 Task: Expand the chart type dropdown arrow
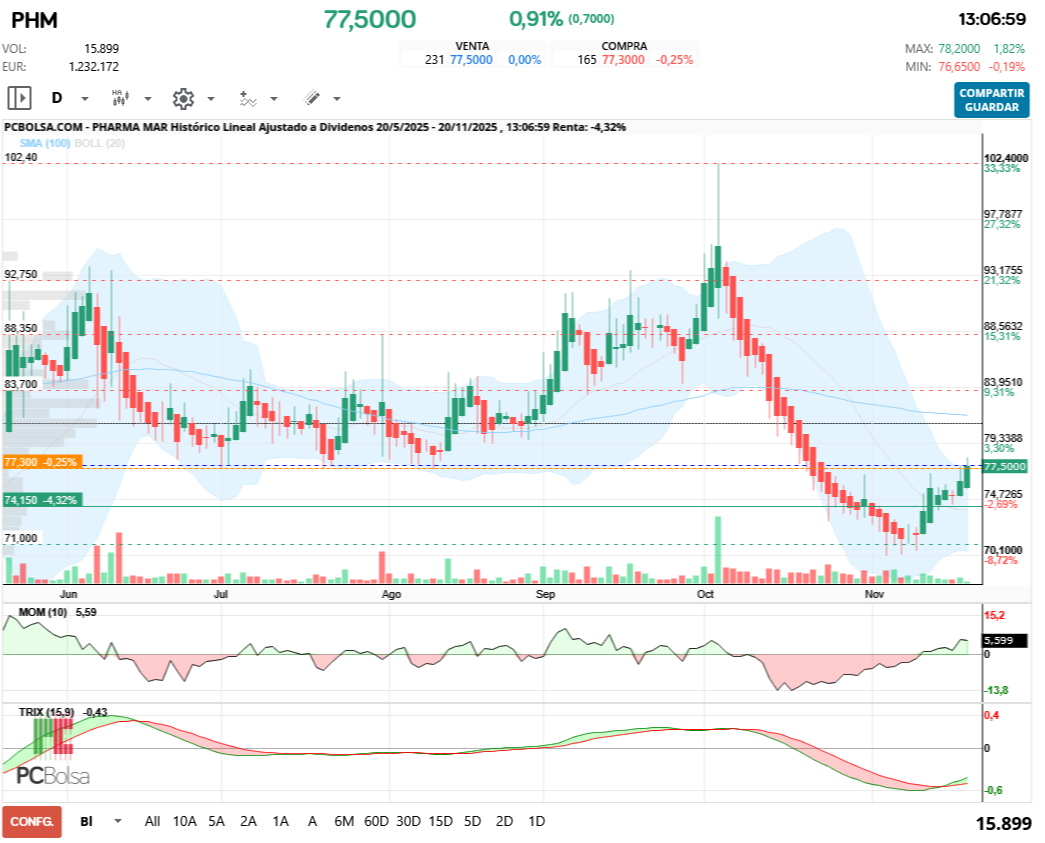click(148, 99)
